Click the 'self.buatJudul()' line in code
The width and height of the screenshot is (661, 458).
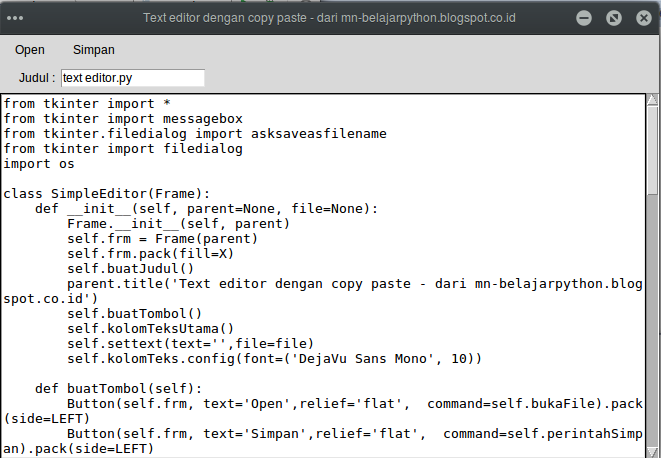(x=130, y=268)
